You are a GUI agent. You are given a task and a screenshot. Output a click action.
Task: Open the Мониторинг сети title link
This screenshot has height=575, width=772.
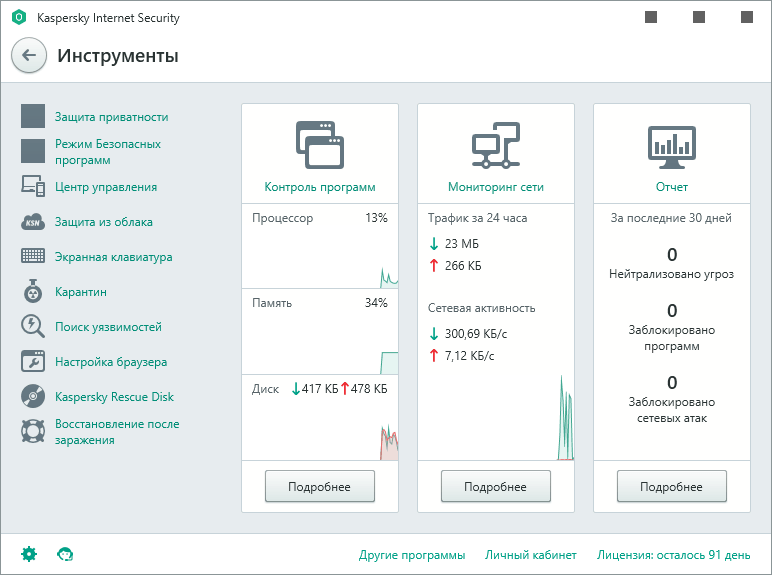click(x=496, y=187)
